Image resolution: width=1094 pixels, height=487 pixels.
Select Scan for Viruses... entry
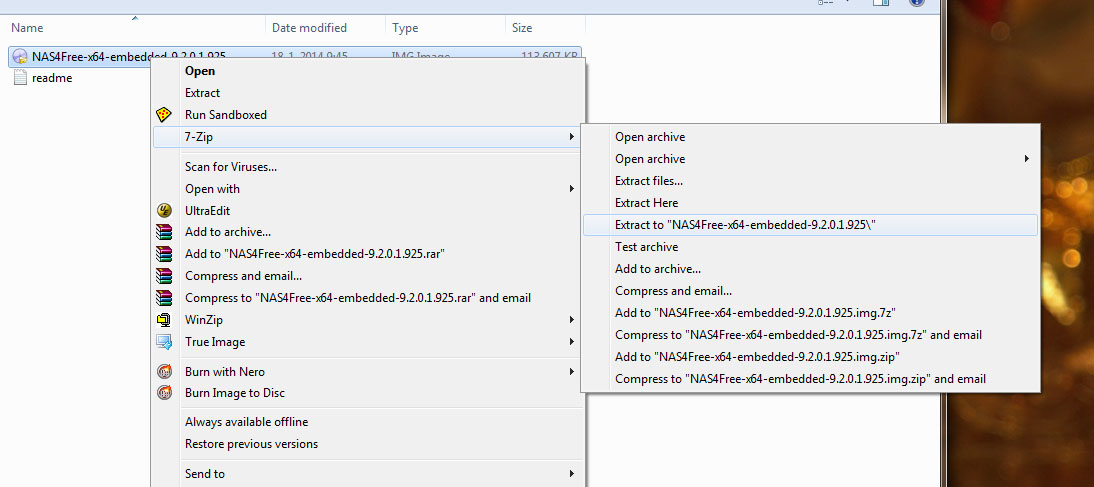[231, 167]
